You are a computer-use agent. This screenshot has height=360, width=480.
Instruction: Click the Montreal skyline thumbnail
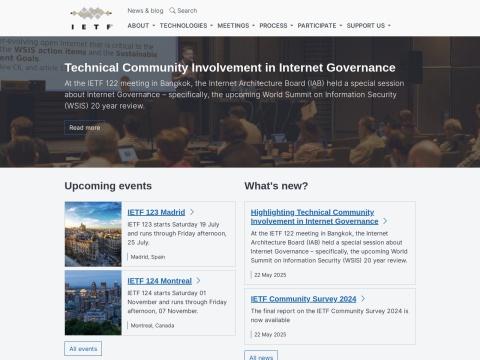pyautogui.click(x=93, y=303)
